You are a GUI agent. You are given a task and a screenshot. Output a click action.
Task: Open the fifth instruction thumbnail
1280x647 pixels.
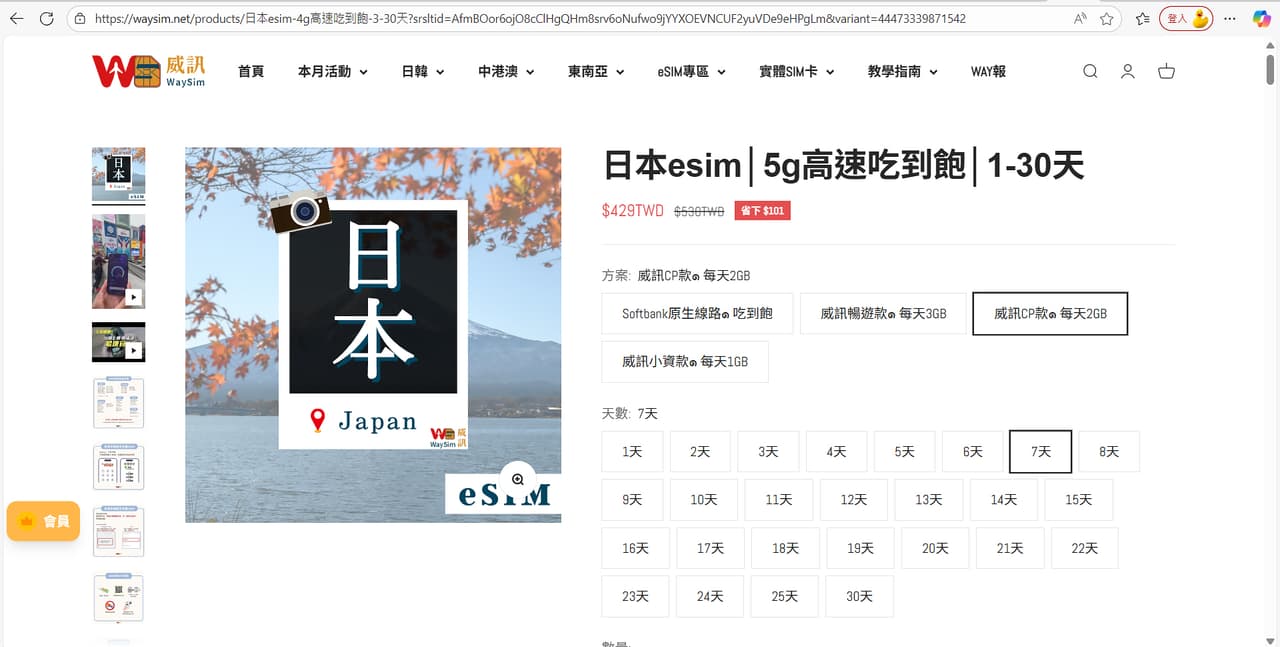point(118,467)
